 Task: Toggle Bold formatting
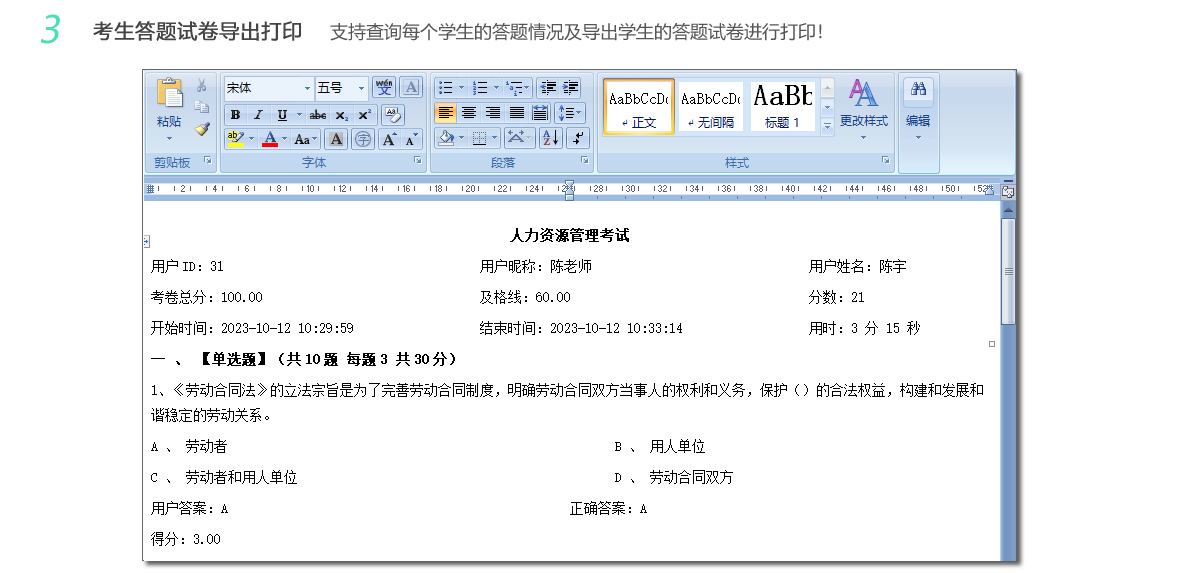pos(236,115)
